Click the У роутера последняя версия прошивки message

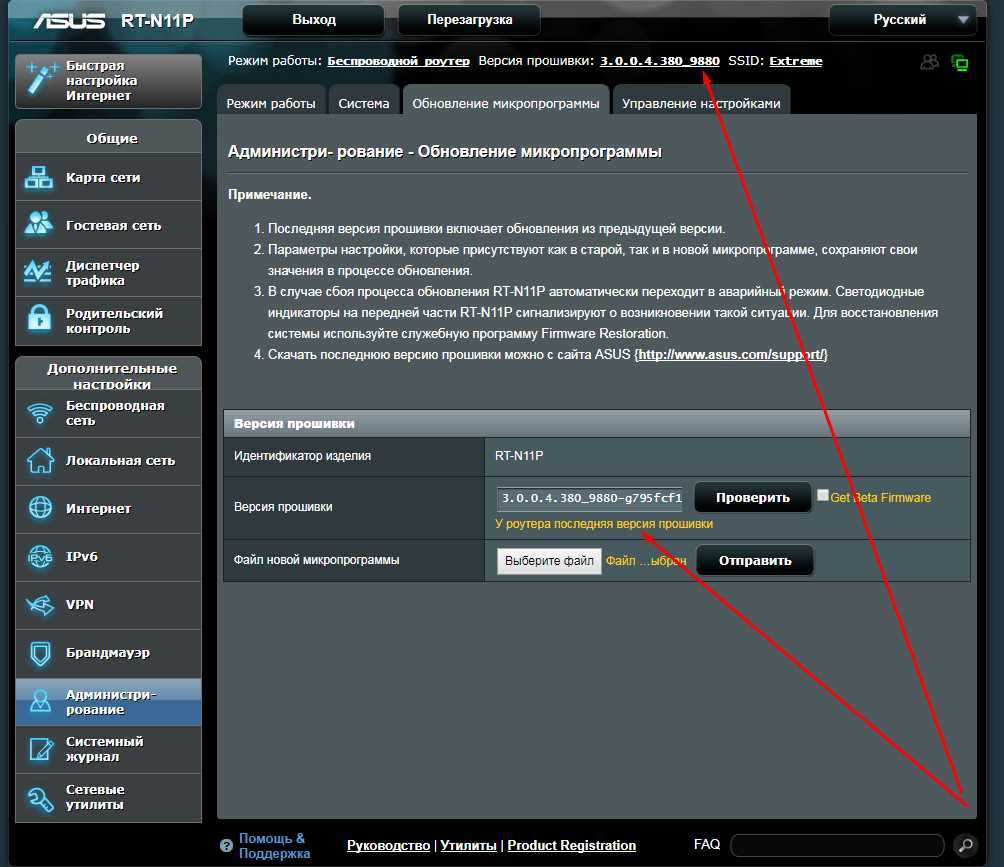(x=604, y=524)
